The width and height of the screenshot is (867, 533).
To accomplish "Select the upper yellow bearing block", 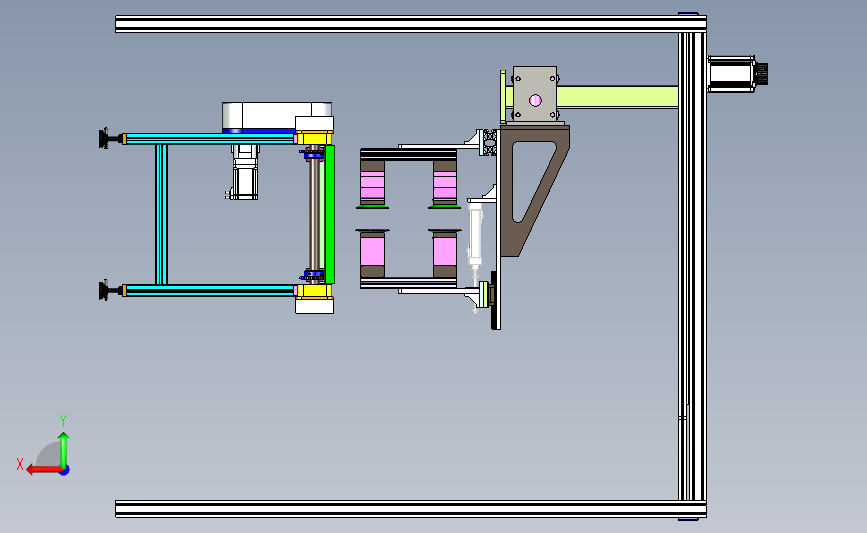I will 314,138.
